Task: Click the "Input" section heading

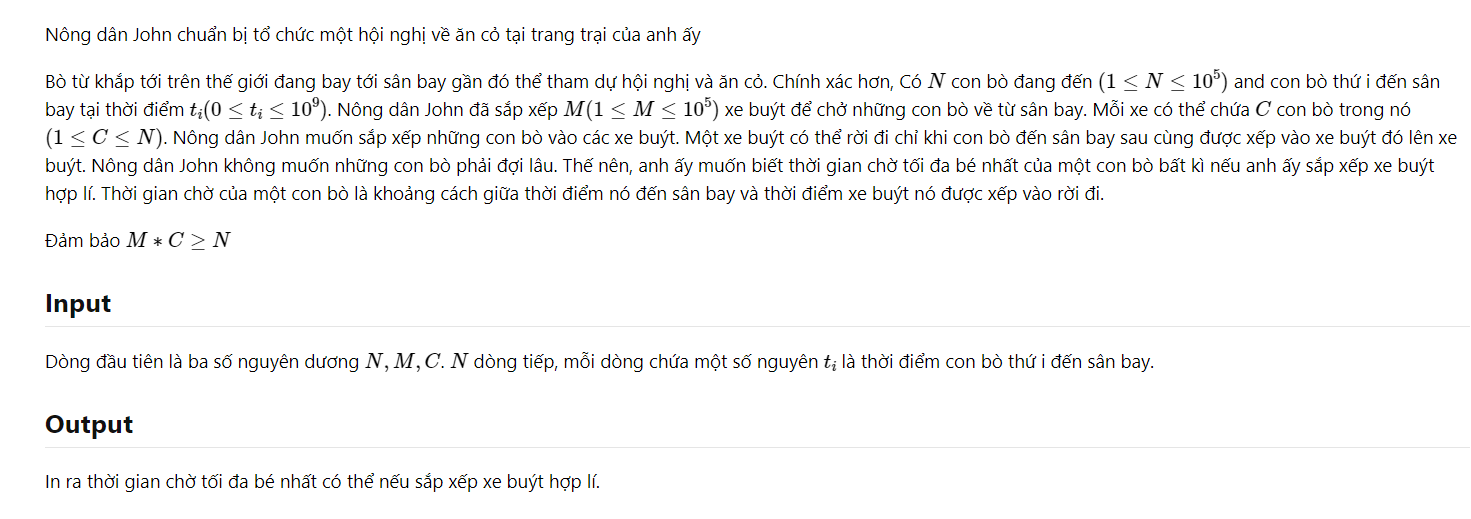Action: pyautogui.click(x=78, y=304)
